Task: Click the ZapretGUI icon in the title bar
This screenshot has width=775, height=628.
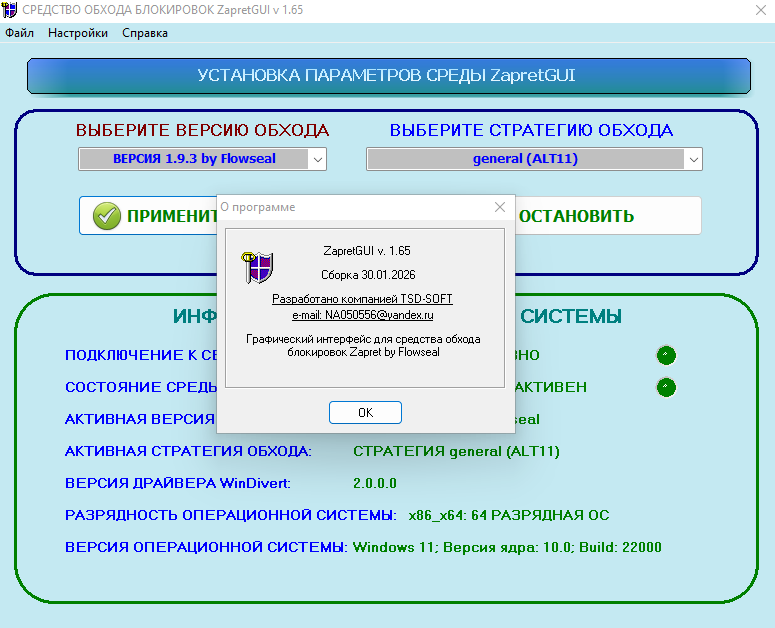Action: pyautogui.click(x=11, y=10)
